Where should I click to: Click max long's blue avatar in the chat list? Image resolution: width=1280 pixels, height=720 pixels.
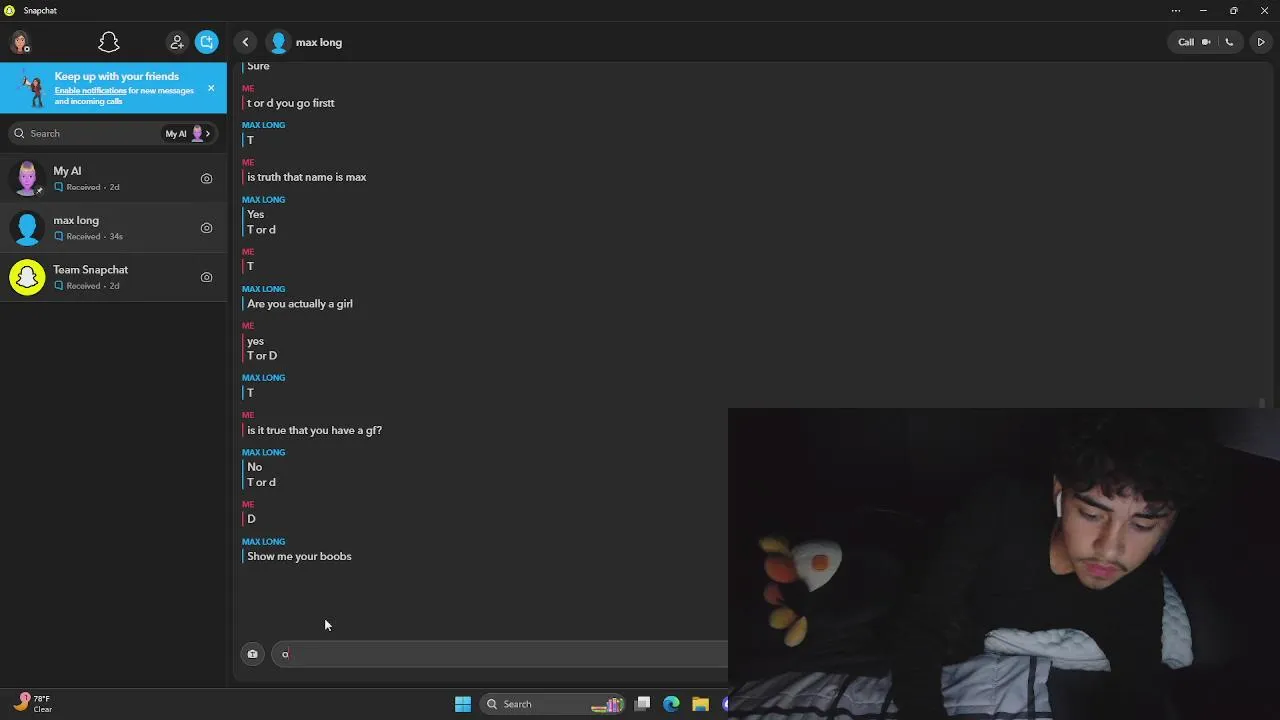click(27, 228)
